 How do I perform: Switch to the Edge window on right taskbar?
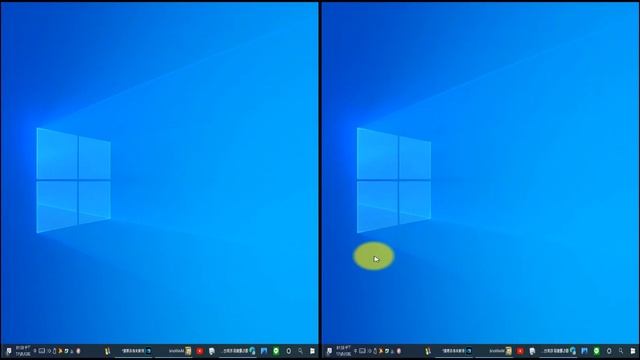pos(558,351)
